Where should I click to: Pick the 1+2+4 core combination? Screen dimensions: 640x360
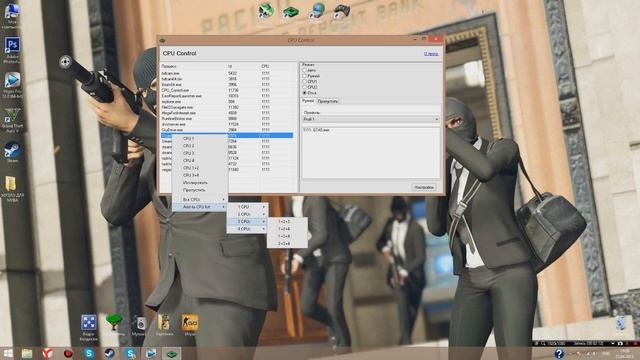(x=287, y=229)
